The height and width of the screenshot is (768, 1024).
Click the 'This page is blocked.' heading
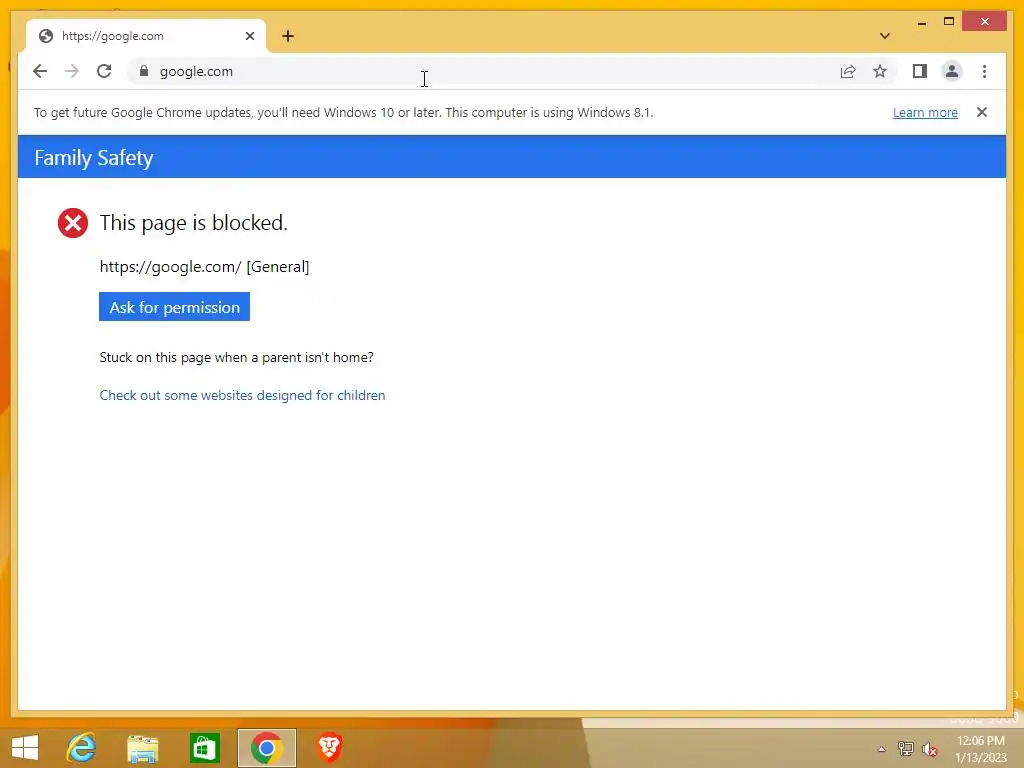click(x=193, y=223)
